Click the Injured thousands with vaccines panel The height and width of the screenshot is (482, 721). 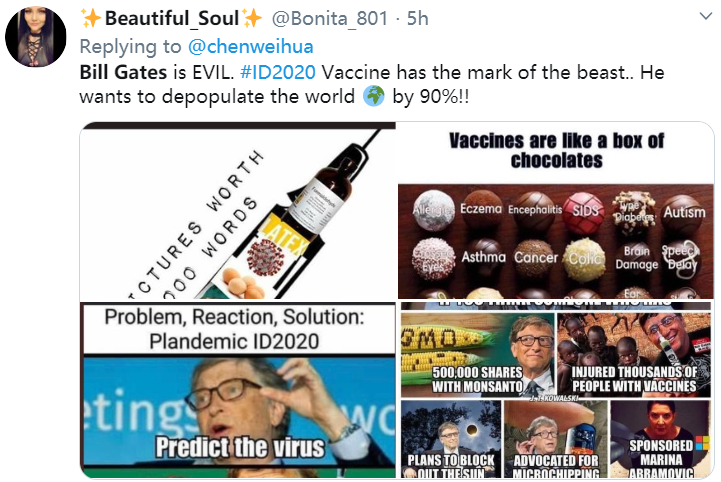(634, 354)
